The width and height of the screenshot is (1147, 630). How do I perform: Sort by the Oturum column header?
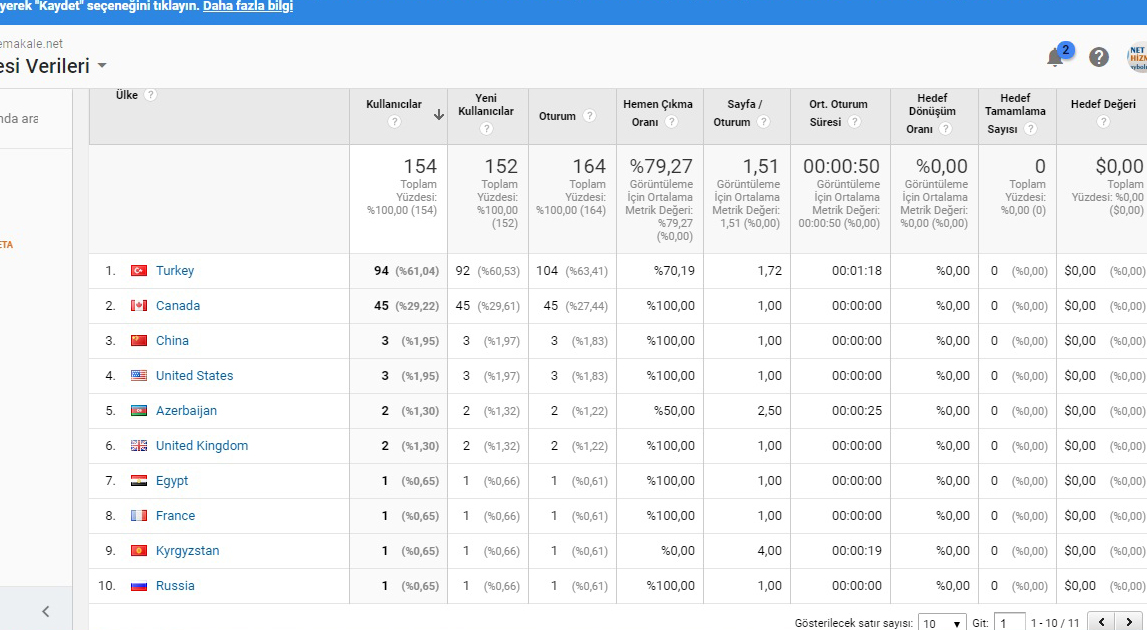(557, 116)
